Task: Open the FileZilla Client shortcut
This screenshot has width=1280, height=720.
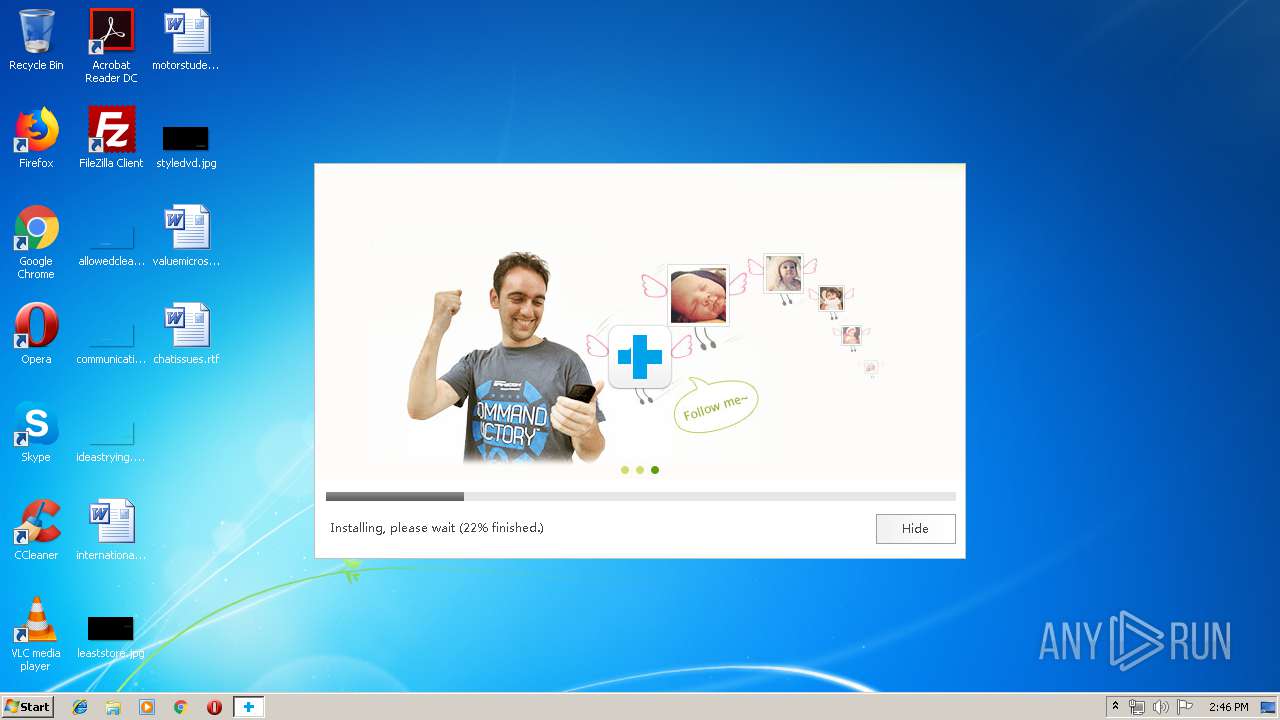Action: pyautogui.click(x=111, y=138)
